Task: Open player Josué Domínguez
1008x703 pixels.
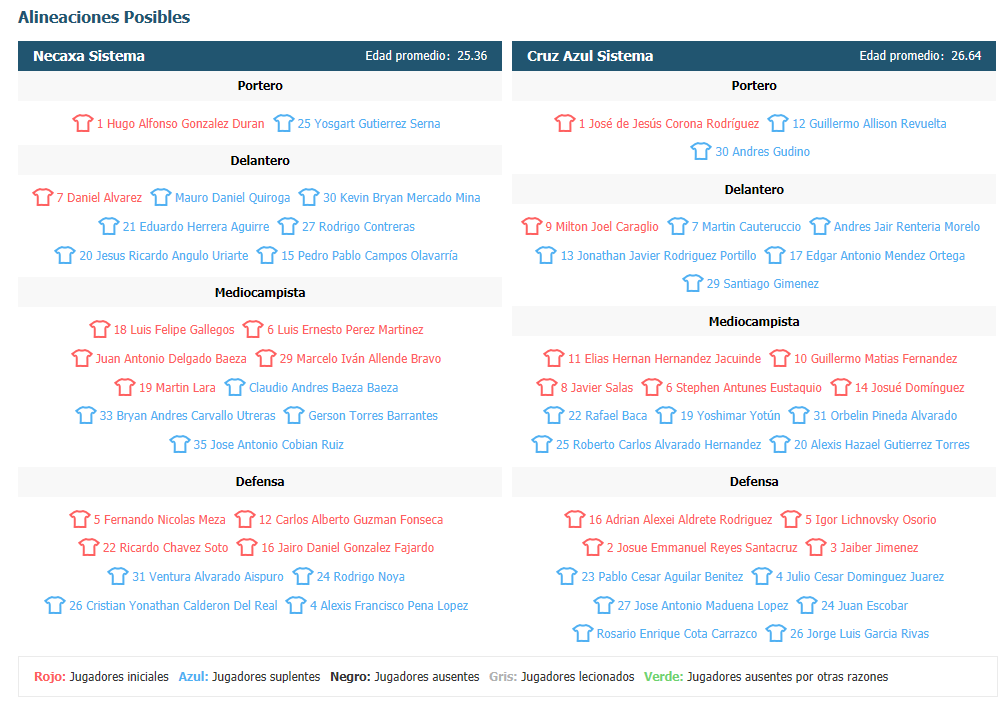Action: 909,387
